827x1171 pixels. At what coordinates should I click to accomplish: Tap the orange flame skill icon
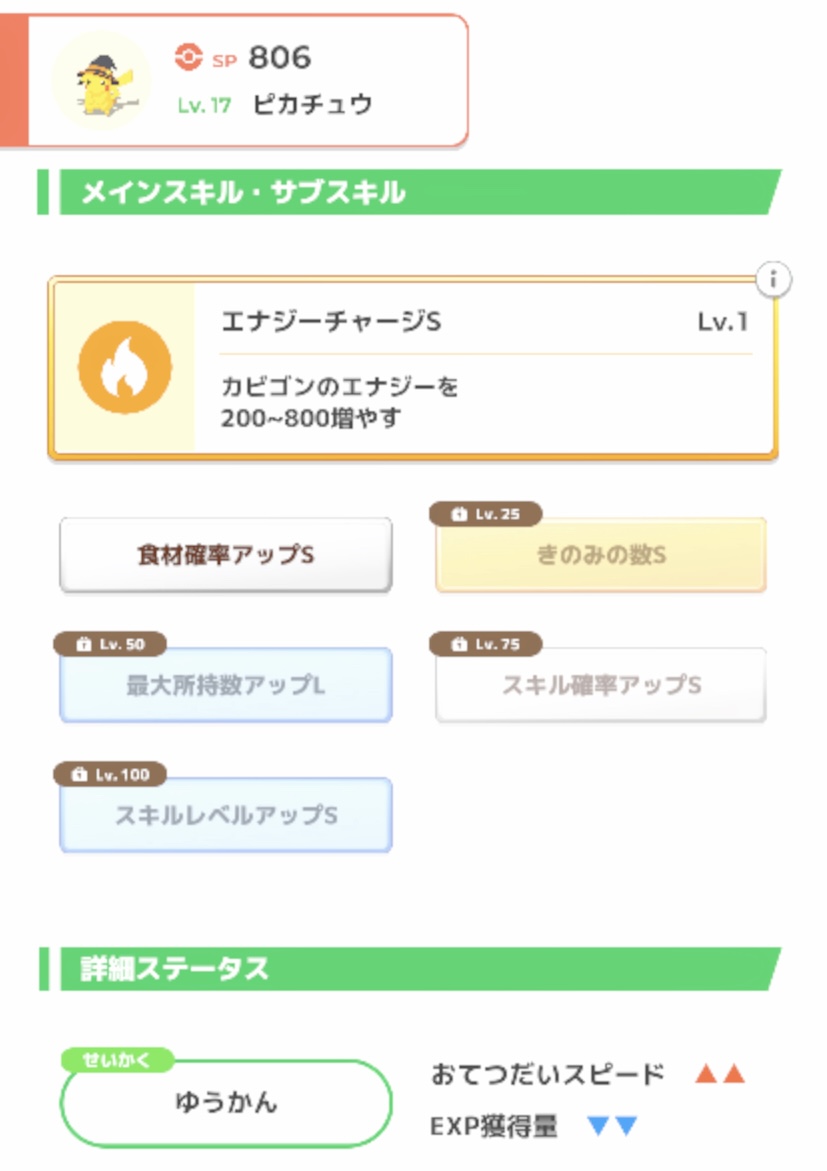pos(124,367)
